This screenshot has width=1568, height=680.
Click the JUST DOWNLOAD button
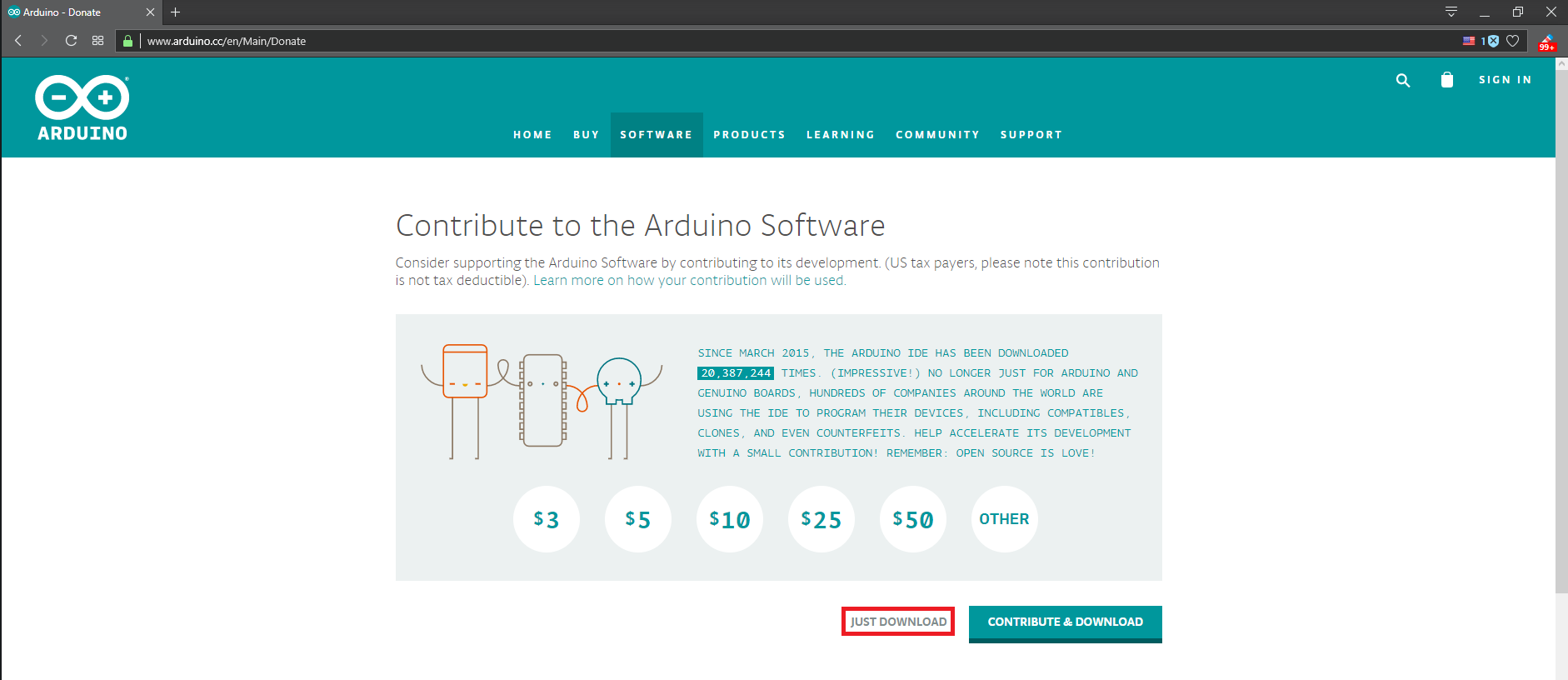click(898, 622)
